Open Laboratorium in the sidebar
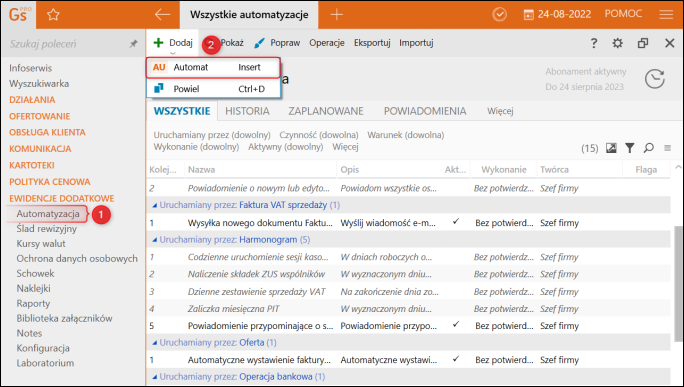The image size is (684, 387). click(45, 363)
